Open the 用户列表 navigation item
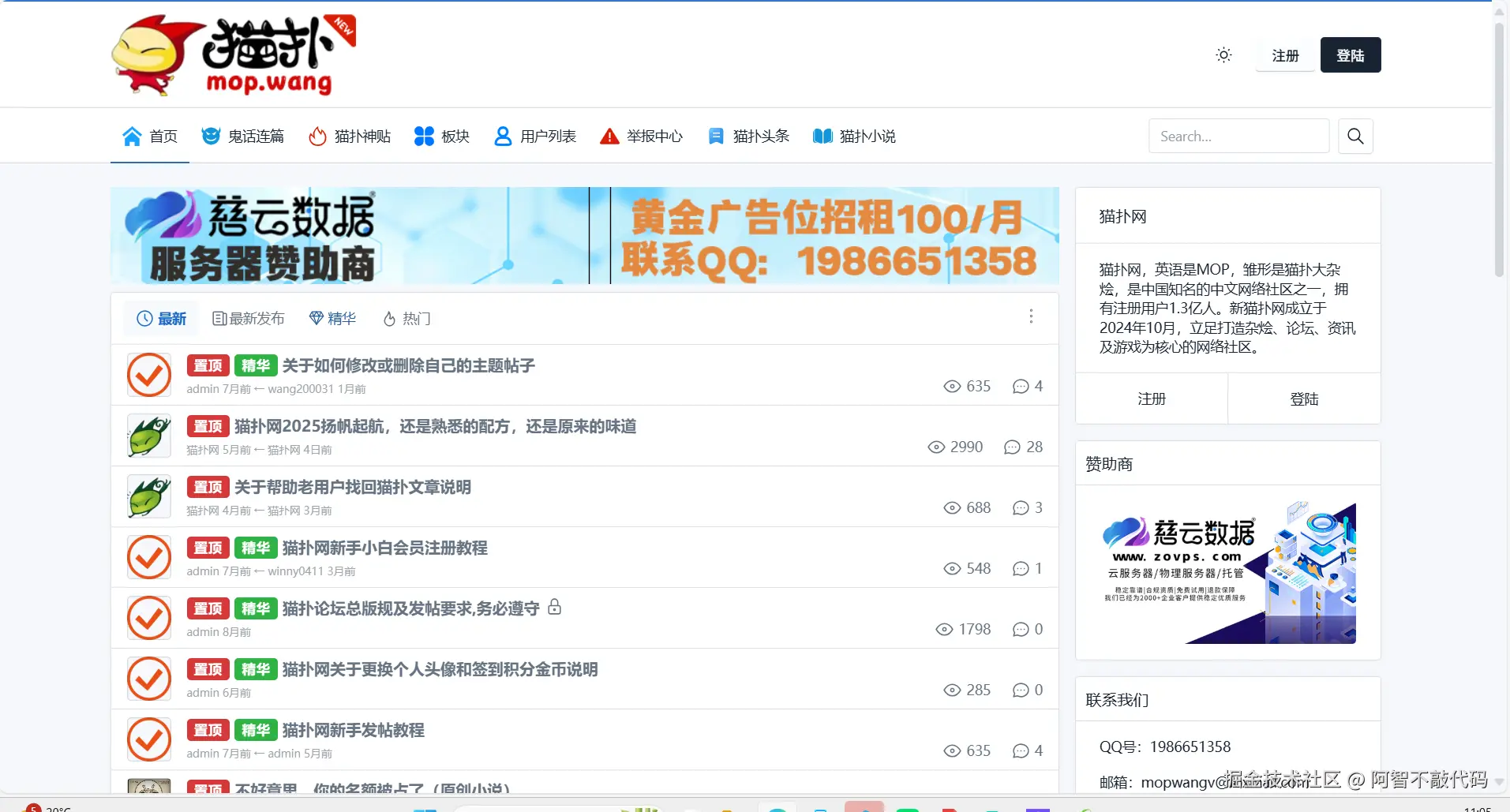Viewport: 1510px width, 812px height. [534, 137]
